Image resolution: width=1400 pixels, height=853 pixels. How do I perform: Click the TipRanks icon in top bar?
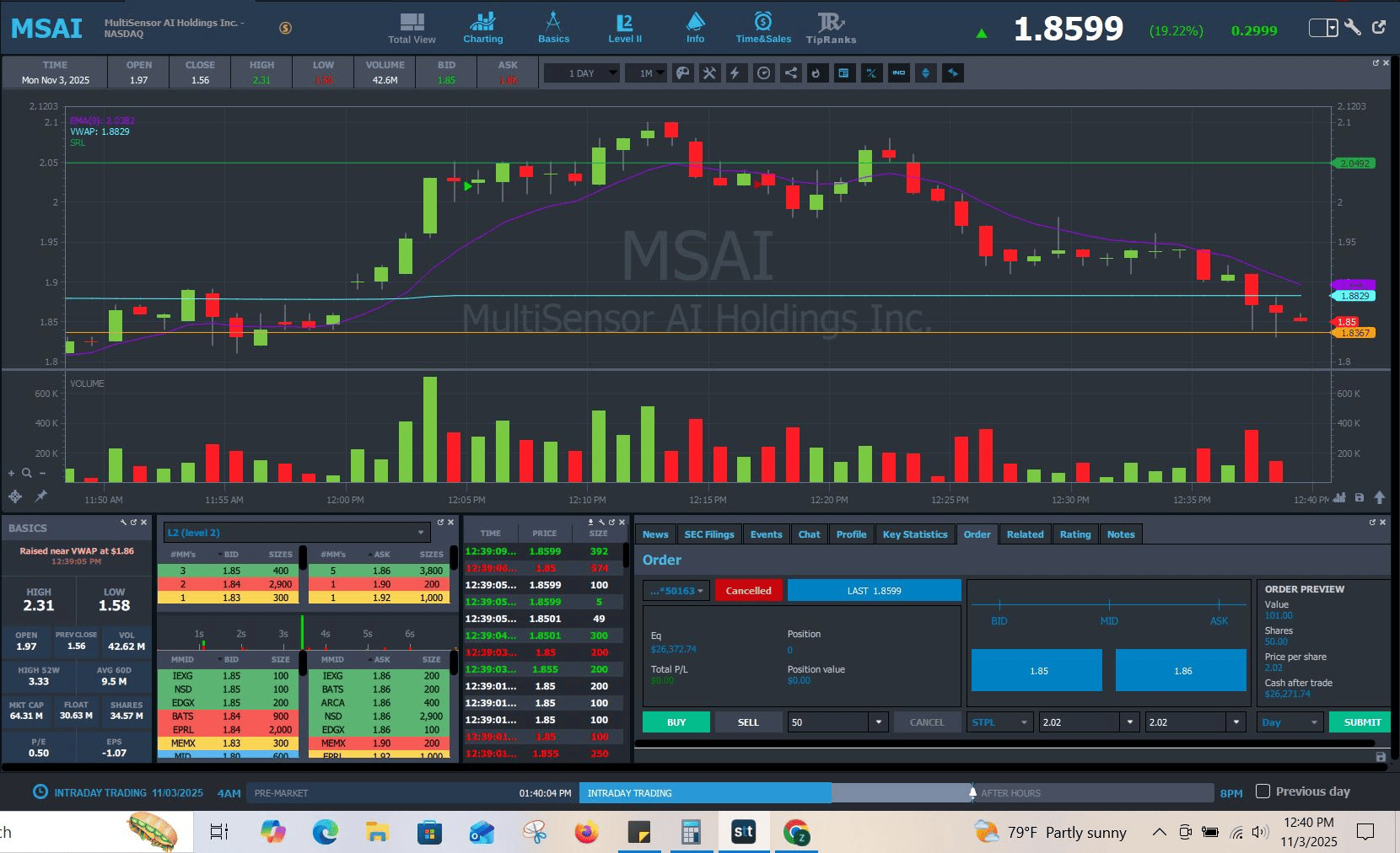pos(830,28)
